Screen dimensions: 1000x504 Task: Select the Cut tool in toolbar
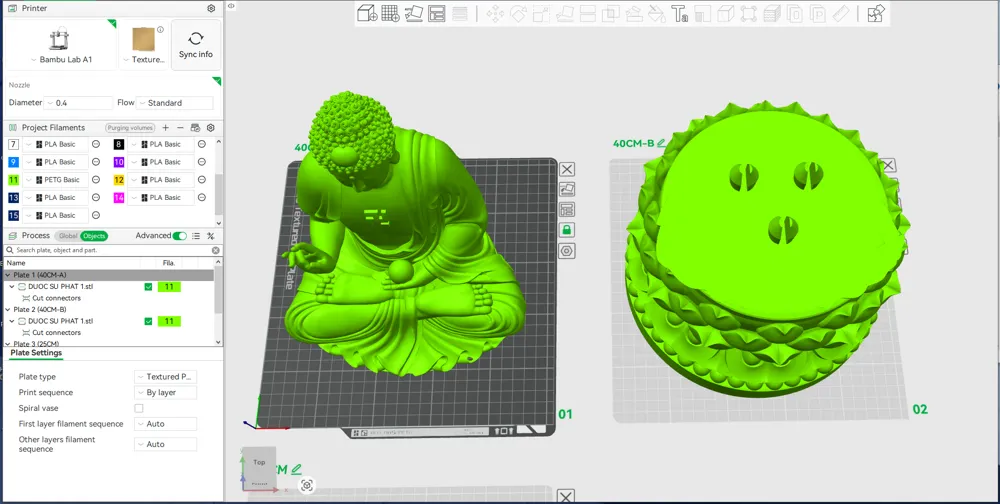(x=588, y=13)
